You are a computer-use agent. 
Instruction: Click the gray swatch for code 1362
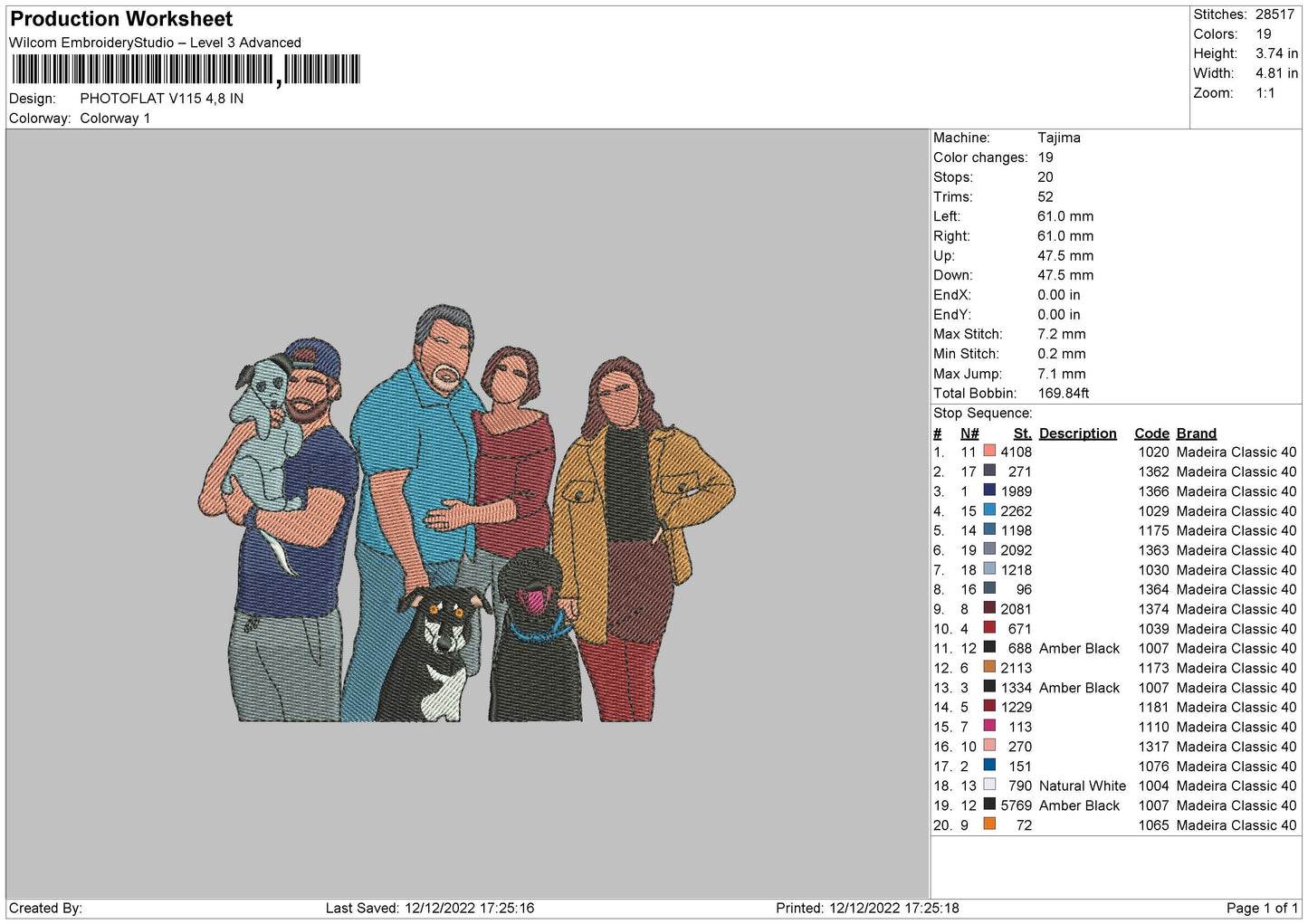point(989,472)
